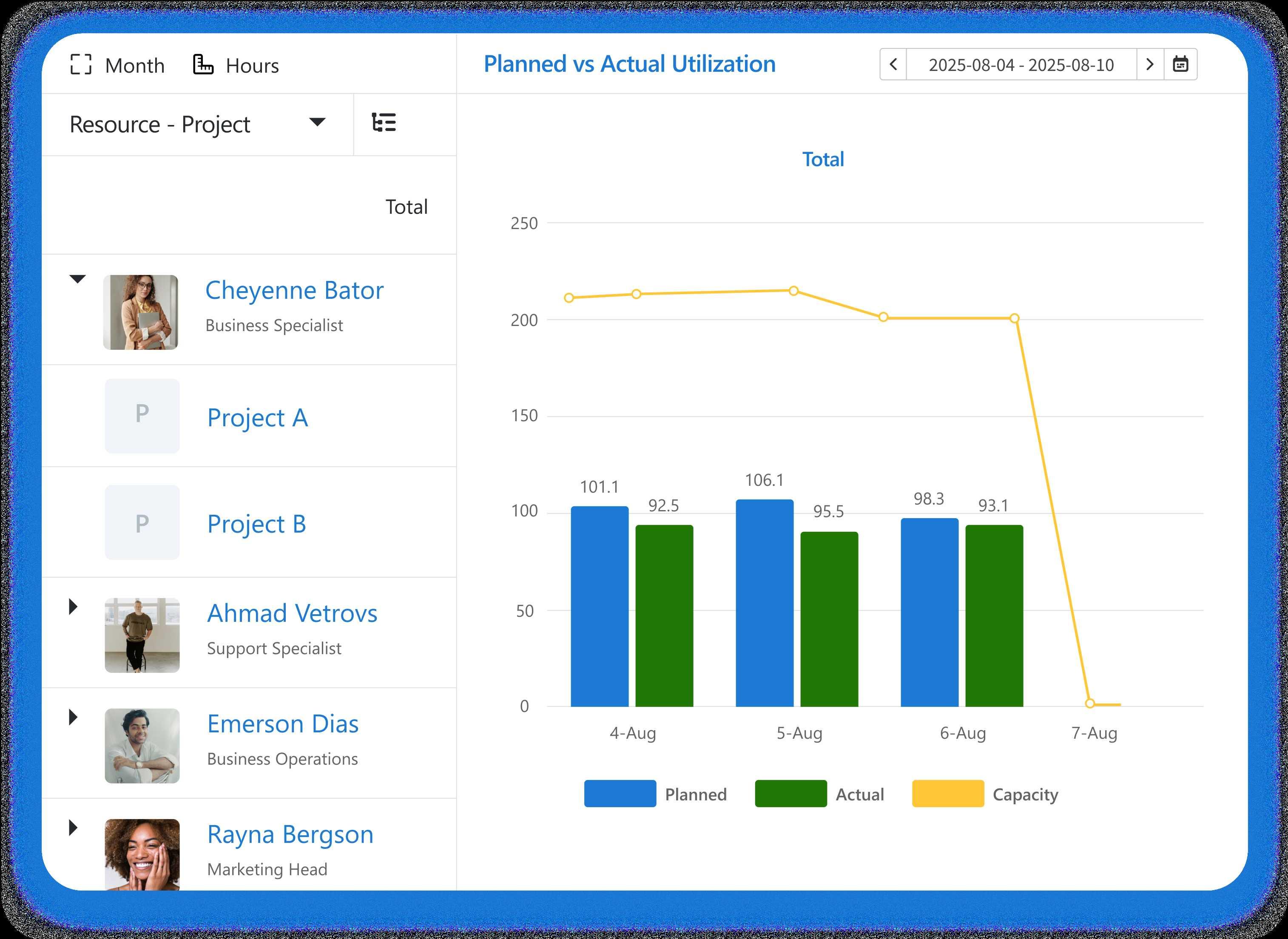Image resolution: width=1288 pixels, height=939 pixels.
Task: Expand the Ahmad Vetrovs row
Action: pyautogui.click(x=74, y=607)
